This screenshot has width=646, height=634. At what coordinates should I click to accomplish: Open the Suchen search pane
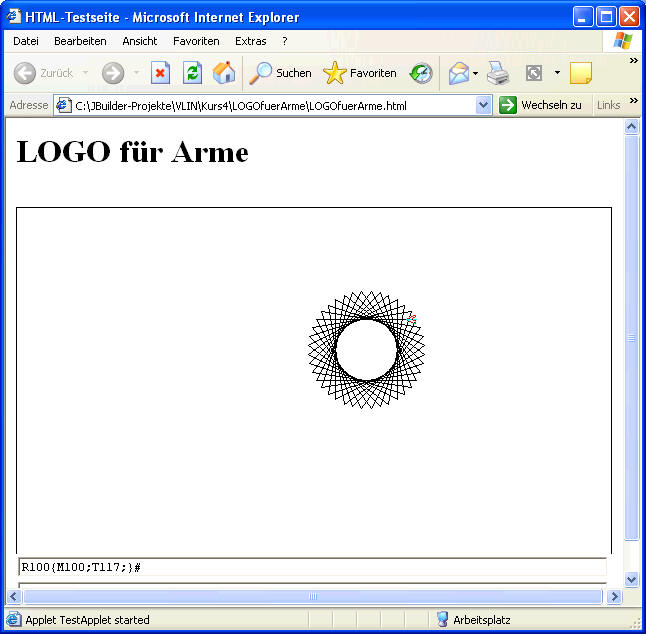(281, 73)
